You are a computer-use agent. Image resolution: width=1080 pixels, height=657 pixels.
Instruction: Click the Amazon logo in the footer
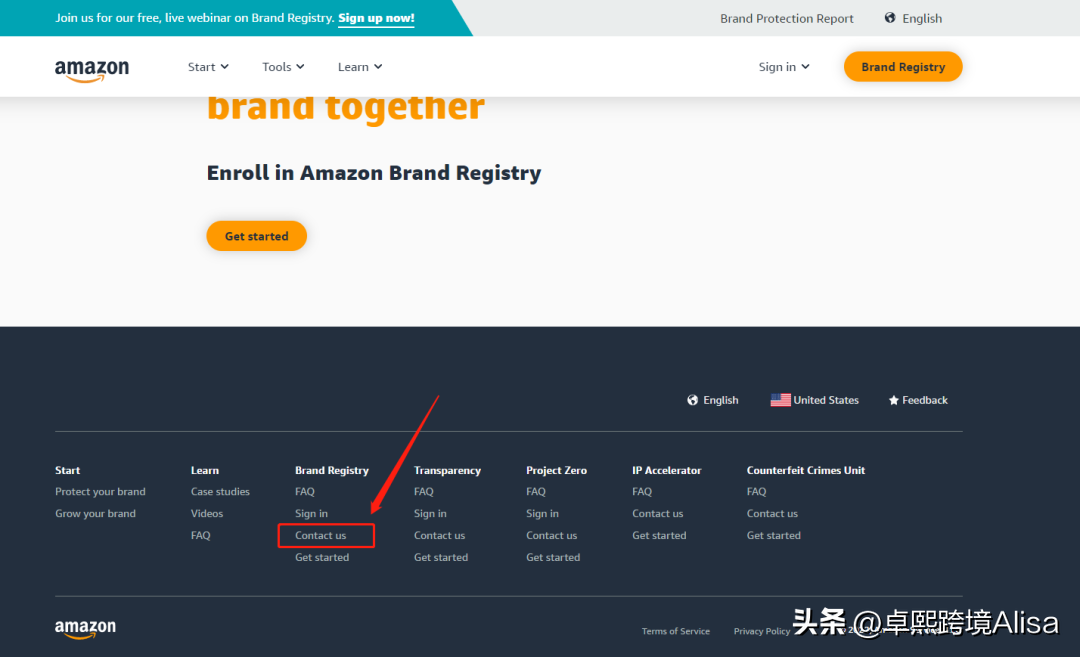pyautogui.click(x=85, y=629)
